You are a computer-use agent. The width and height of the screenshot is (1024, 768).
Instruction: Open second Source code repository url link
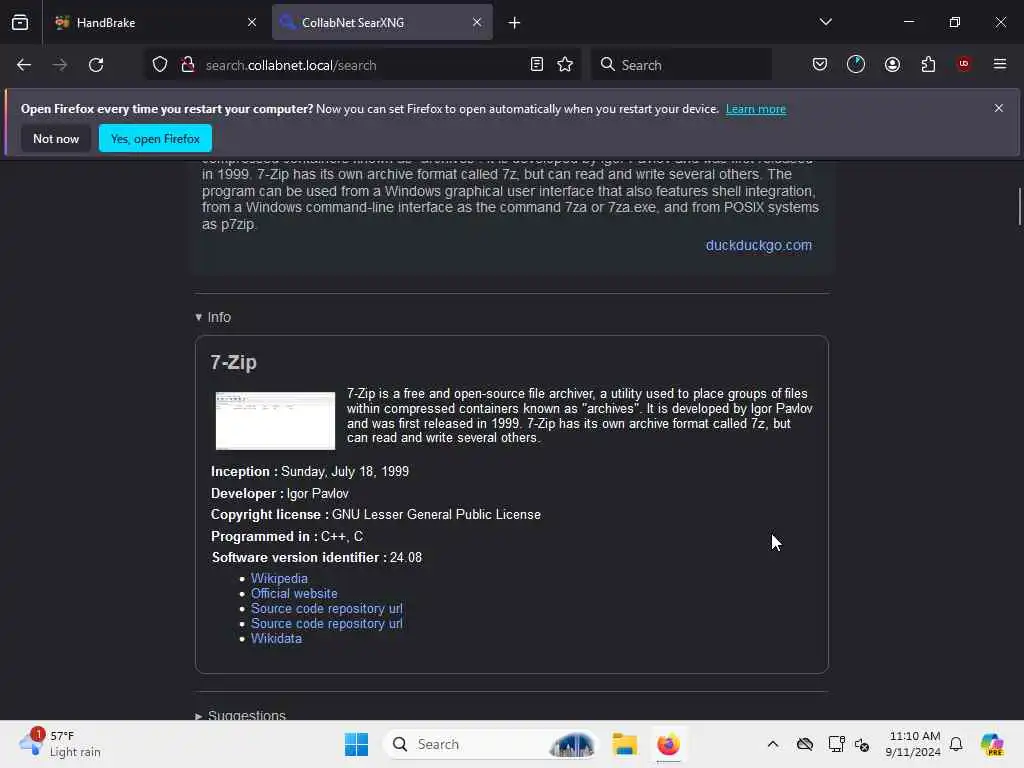[327, 623]
